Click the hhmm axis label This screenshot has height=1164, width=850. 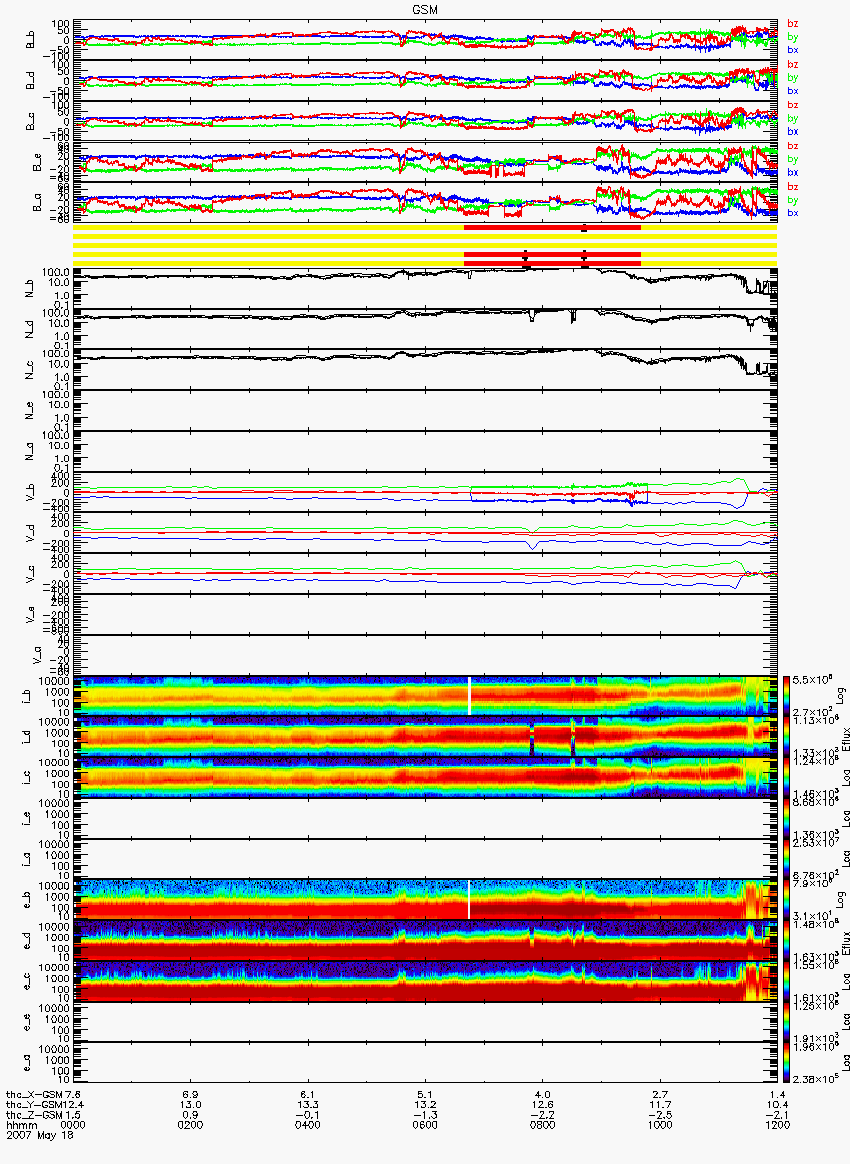coord(22,1125)
